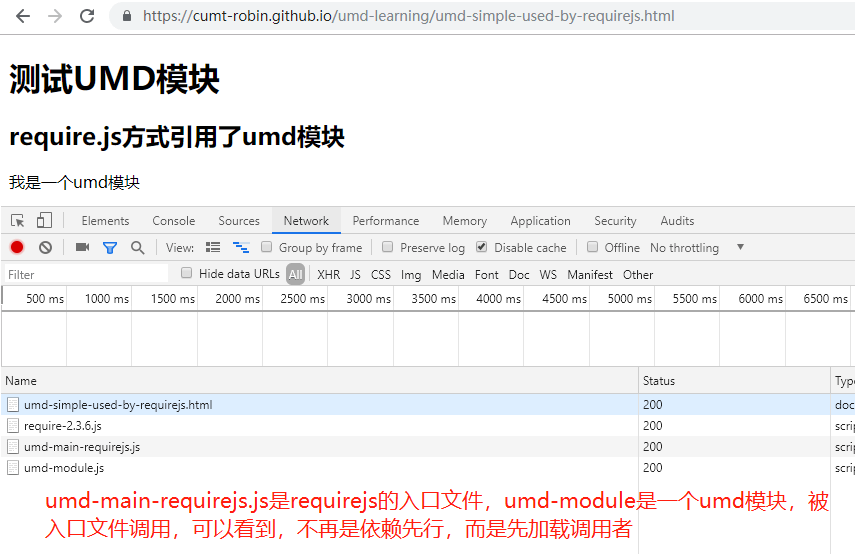The width and height of the screenshot is (855, 554).
Task: Click the browser reload page icon
Action: pyautogui.click(x=87, y=16)
